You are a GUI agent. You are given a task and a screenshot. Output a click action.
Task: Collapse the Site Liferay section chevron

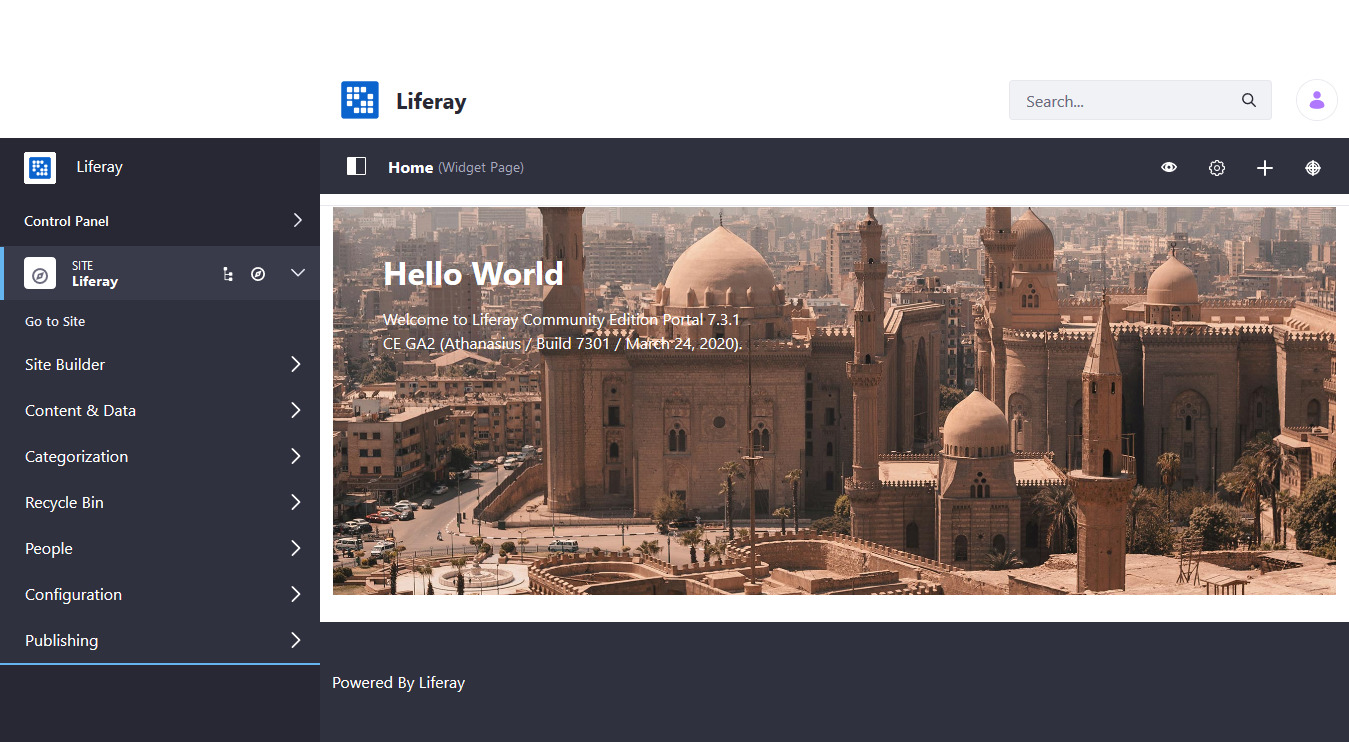coord(298,273)
